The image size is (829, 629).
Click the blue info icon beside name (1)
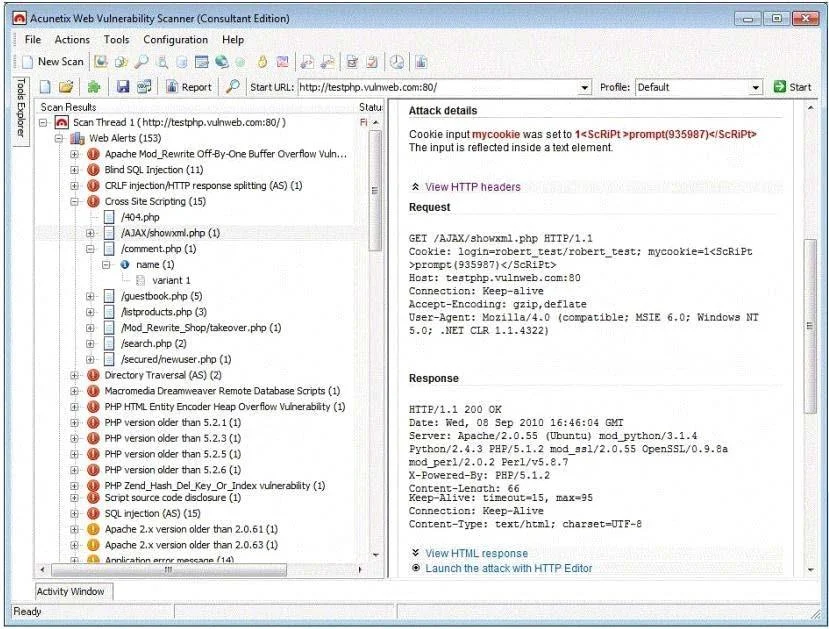coord(125,264)
